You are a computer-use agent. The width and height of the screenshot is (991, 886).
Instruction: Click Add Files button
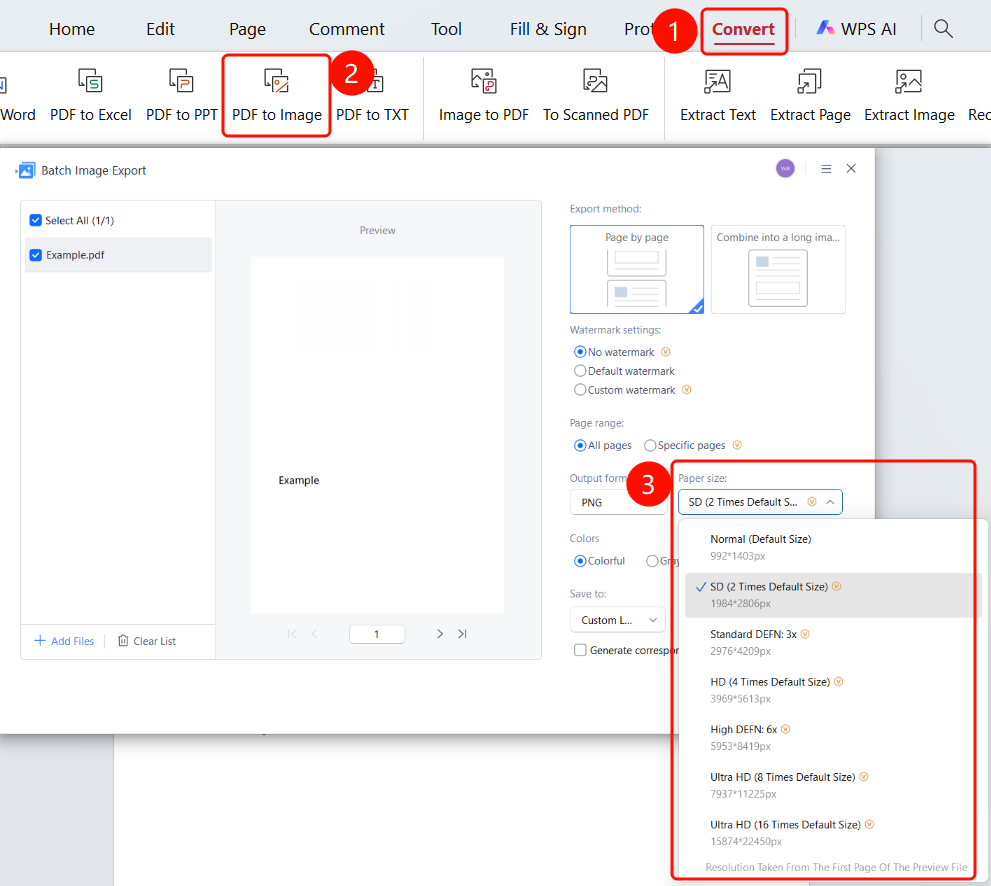[64, 641]
